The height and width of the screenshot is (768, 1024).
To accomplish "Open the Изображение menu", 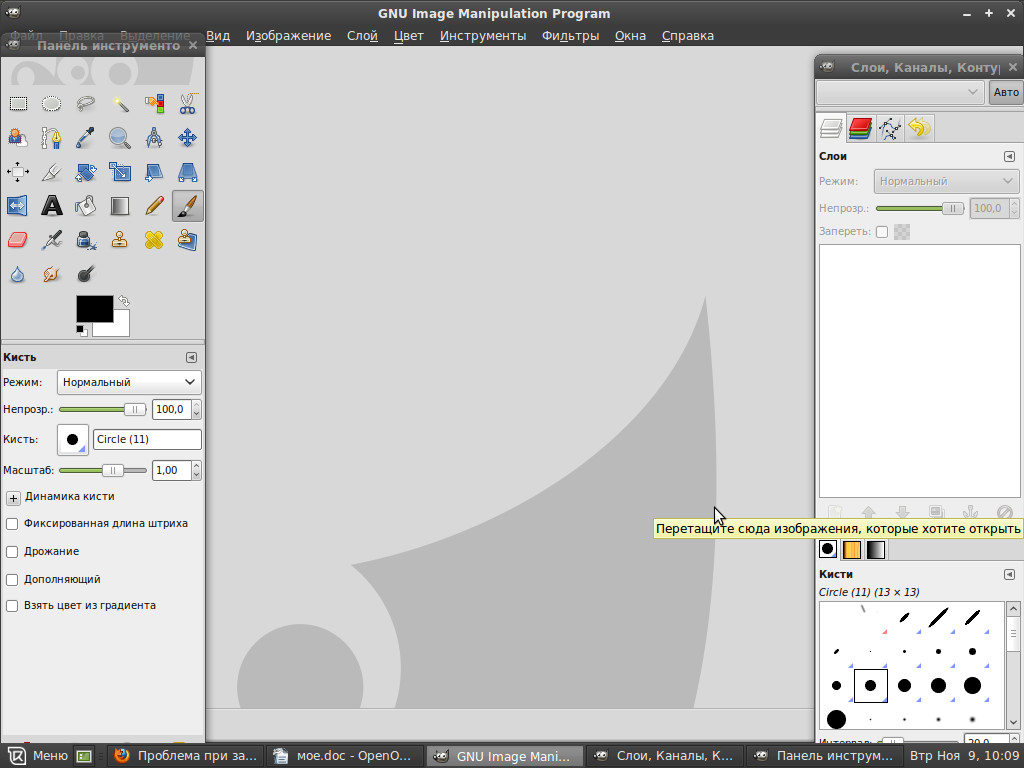I will [x=289, y=36].
